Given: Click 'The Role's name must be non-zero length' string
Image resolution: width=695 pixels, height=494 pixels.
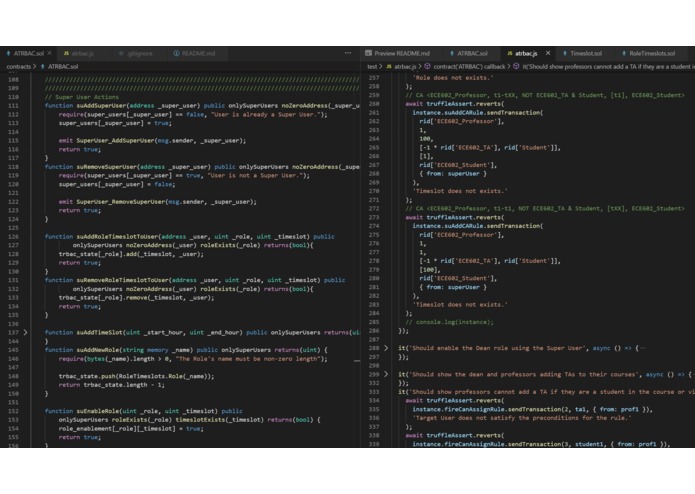Looking at the screenshot, I should click(x=248, y=359).
